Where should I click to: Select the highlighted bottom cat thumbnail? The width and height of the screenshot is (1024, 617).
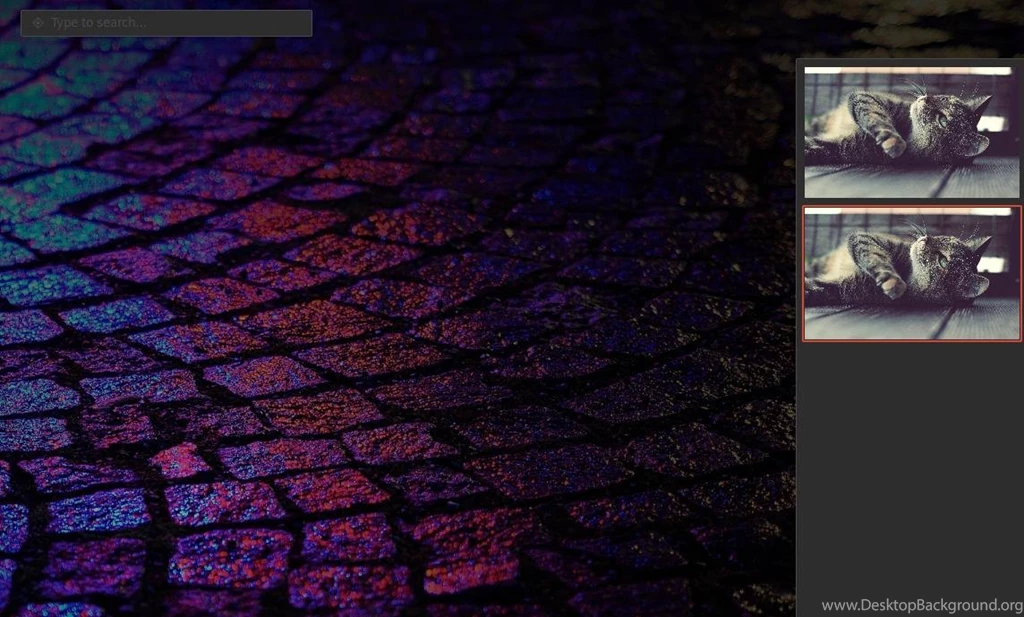[x=911, y=273]
